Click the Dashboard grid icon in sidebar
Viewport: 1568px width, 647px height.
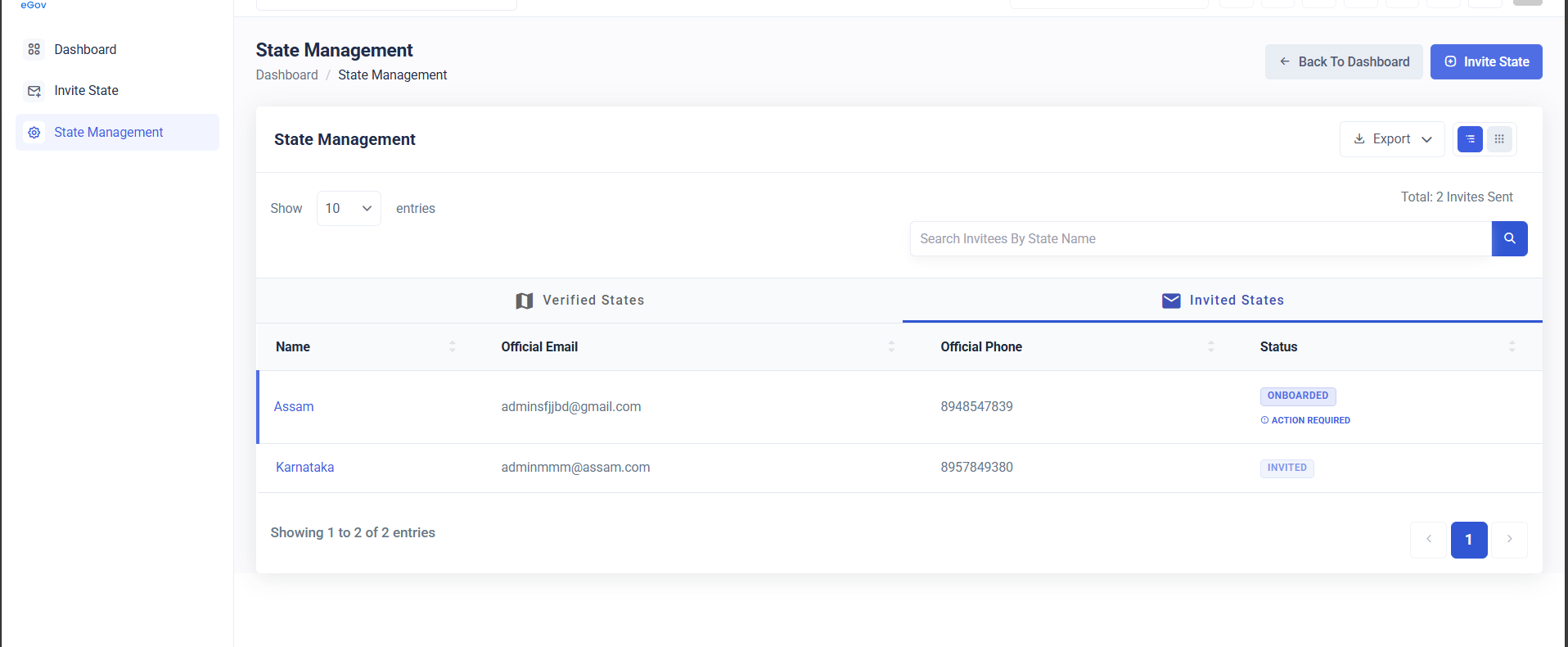(34, 49)
